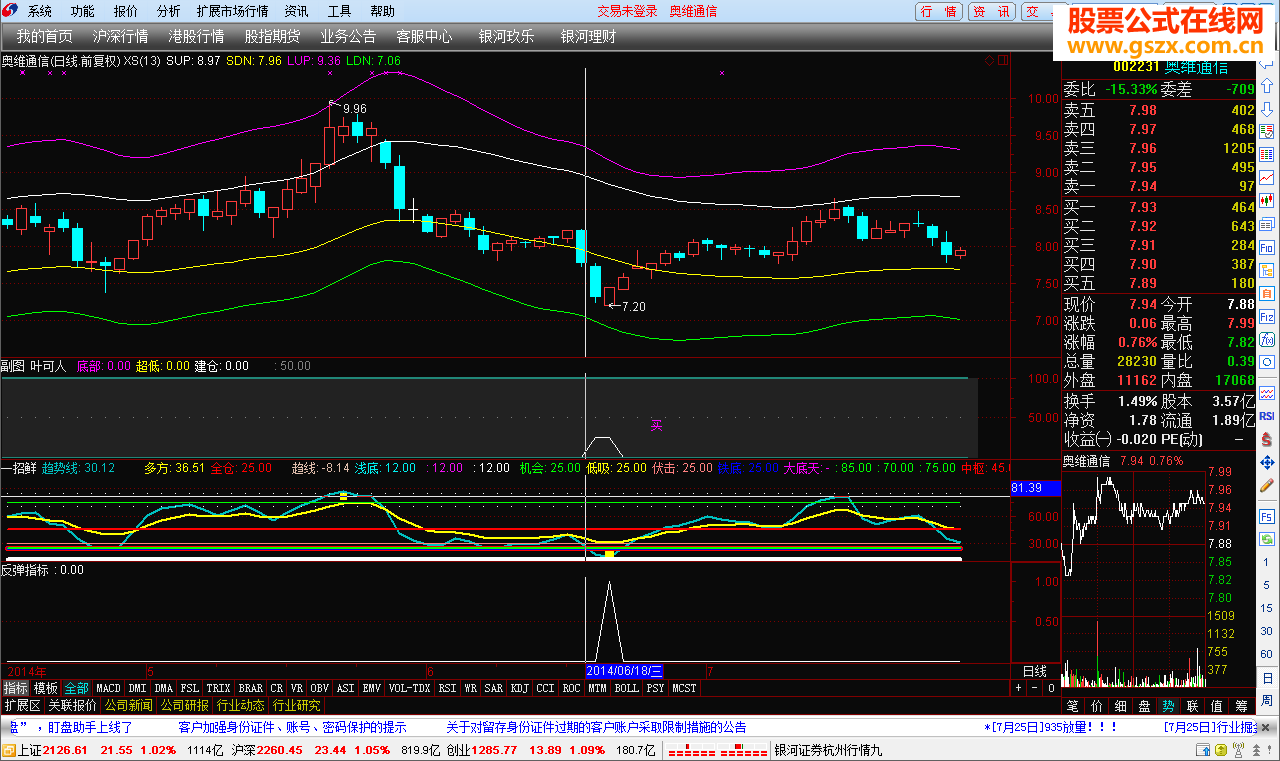Select 筹 tab in the quote panel
The width and height of the screenshot is (1280, 761).
click(1241, 706)
